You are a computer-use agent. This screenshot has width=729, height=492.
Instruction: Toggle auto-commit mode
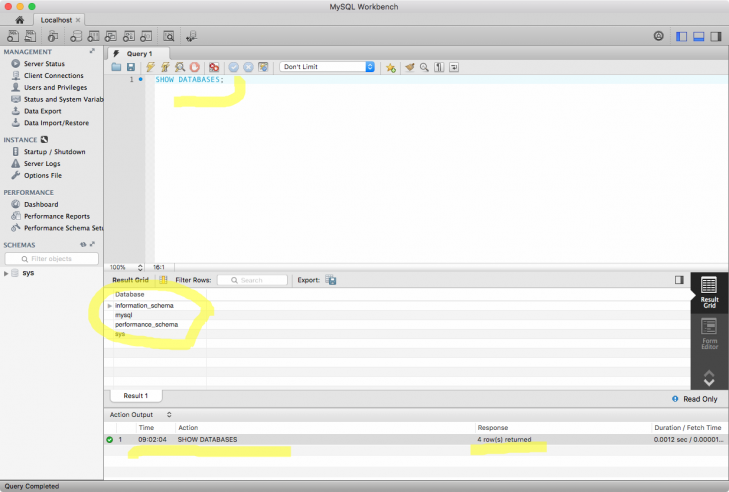(x=263, y=67)
